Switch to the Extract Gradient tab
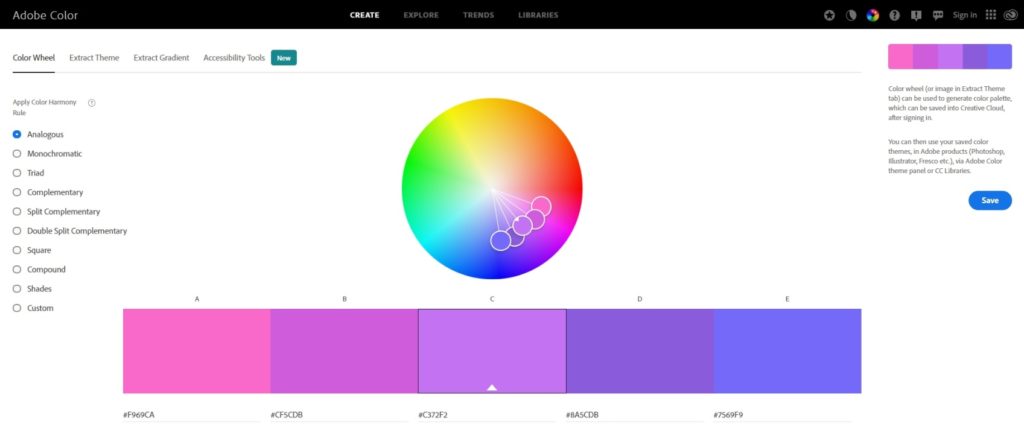 [161, 57]
